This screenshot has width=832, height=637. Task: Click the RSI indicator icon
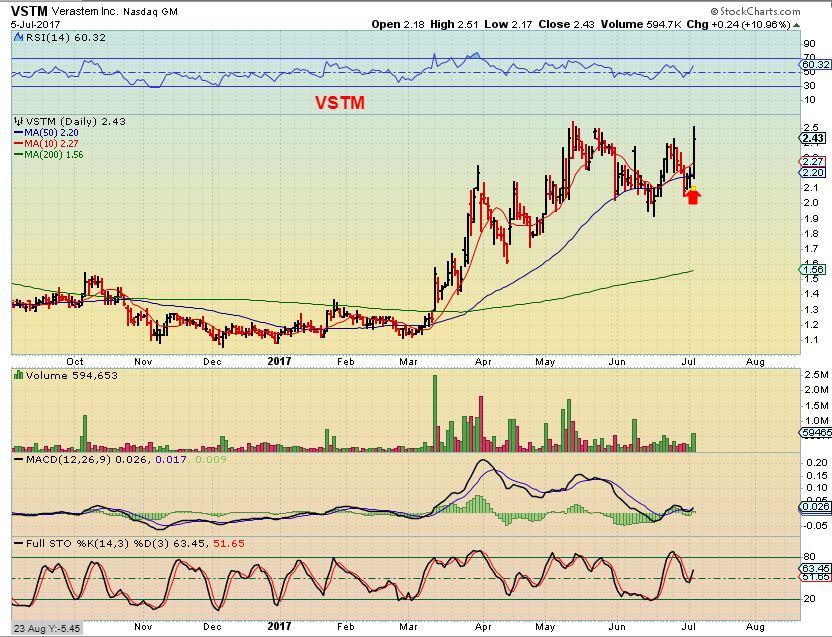coord(18,37)
